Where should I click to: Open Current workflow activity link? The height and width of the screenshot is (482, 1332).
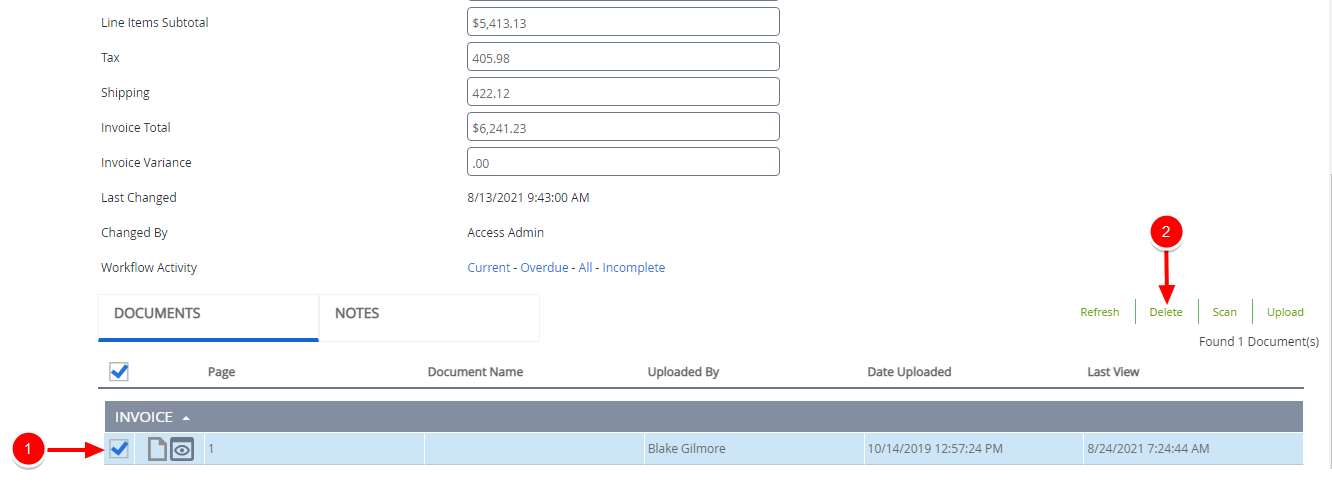point(488,268)
